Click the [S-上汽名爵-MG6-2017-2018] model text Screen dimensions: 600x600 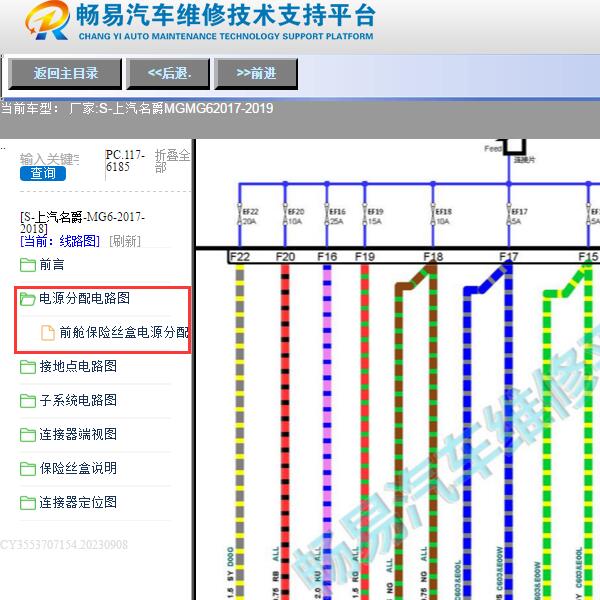pyautogui.click(x=82, y=223)
